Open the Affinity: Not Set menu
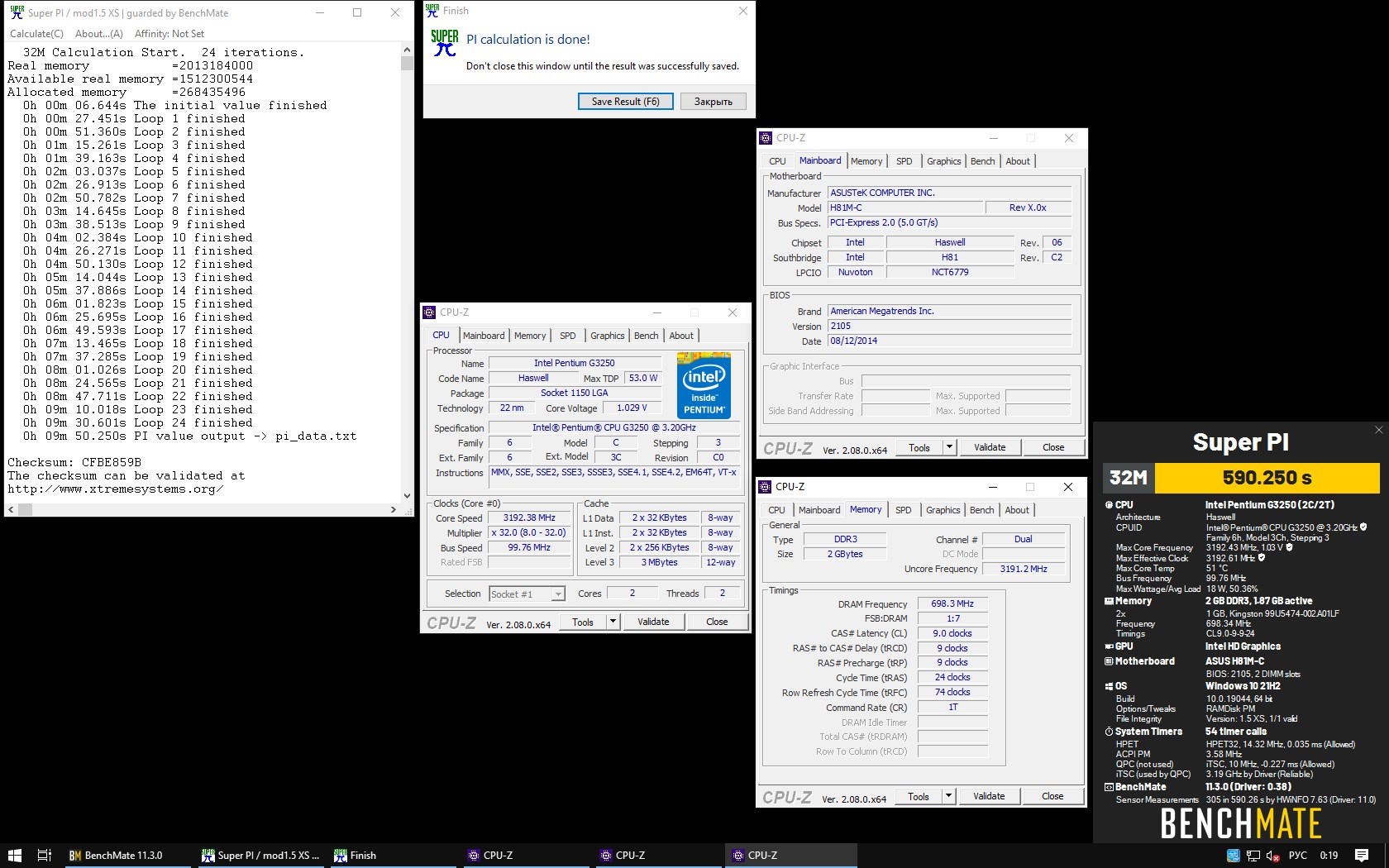The width and height of the screenshot is (1389, 868). click(169, 34)
